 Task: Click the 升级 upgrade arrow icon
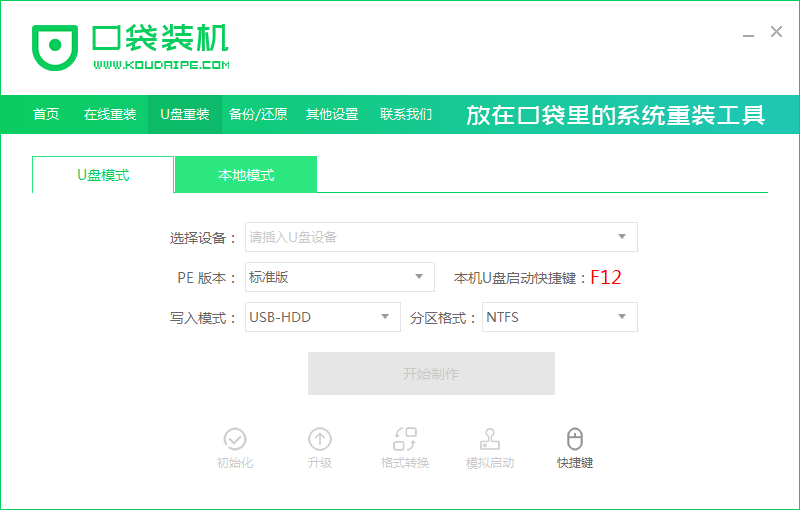click(320, 440)
